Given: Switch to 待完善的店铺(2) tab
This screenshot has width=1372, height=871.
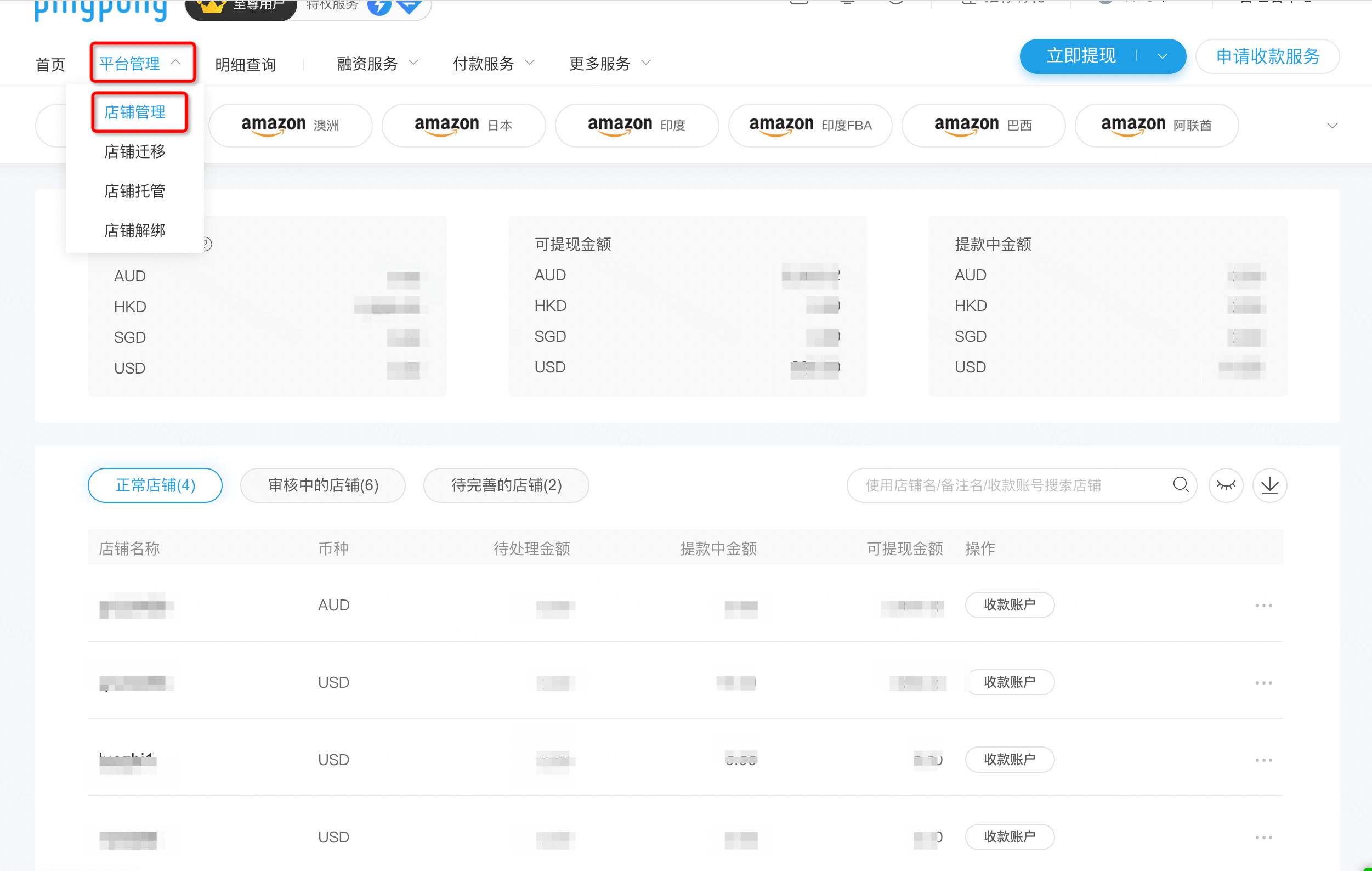Looking at the screenshot, I should [x=507, y=485].
